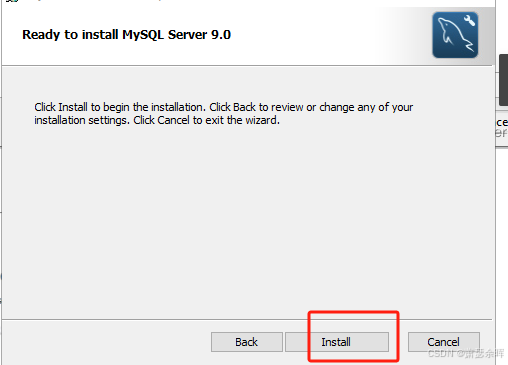Click the red highlight box border around Install

click(x=353, y=312)
